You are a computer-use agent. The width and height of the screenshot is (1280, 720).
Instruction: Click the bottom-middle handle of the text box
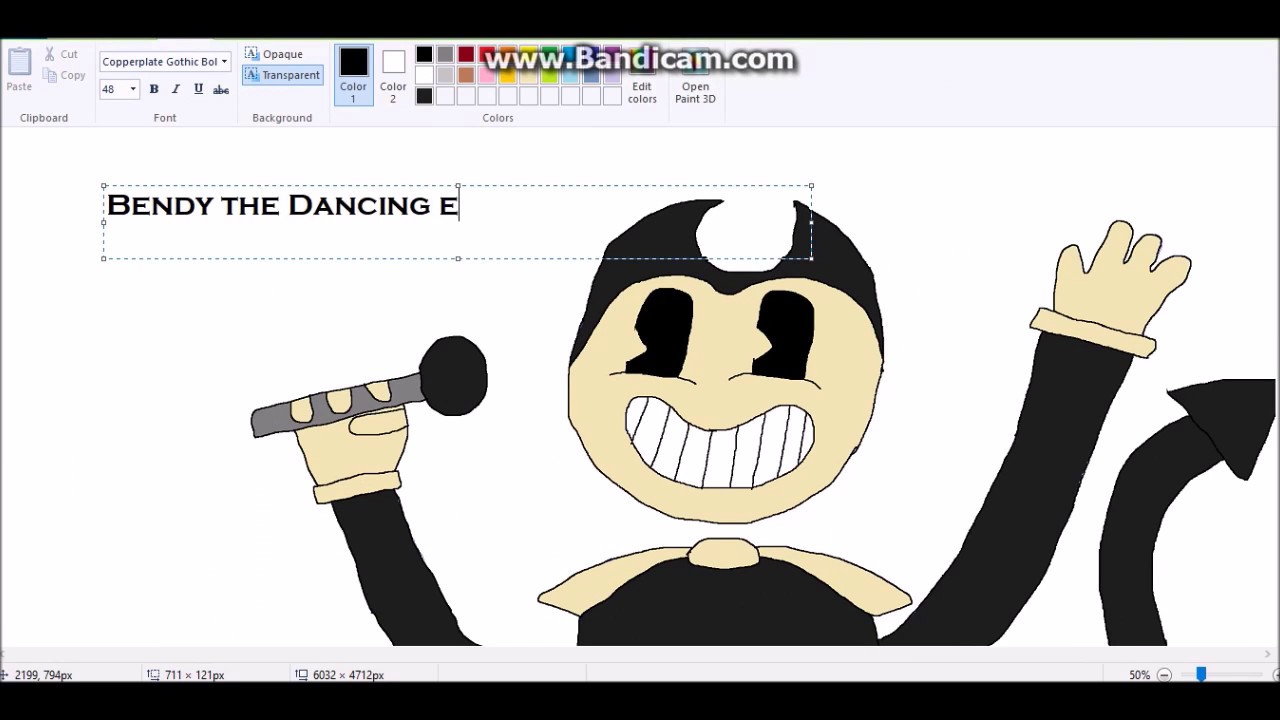point(457,259)
